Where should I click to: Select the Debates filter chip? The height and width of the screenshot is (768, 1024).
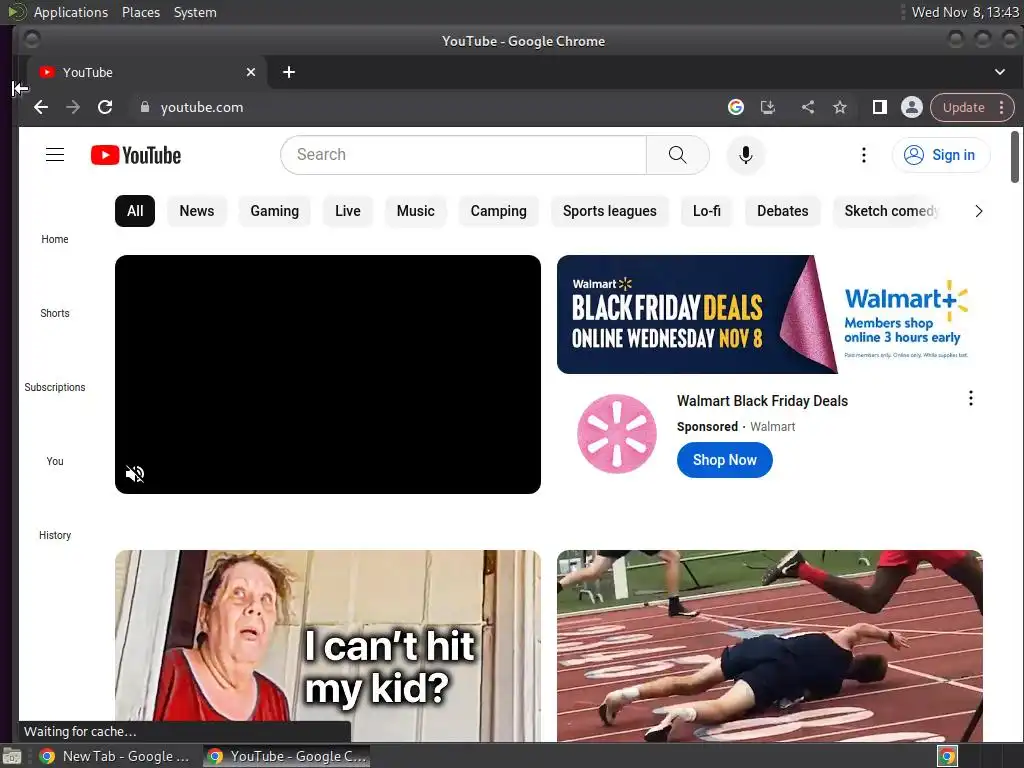pyautogui.click(x=782, y=211)
